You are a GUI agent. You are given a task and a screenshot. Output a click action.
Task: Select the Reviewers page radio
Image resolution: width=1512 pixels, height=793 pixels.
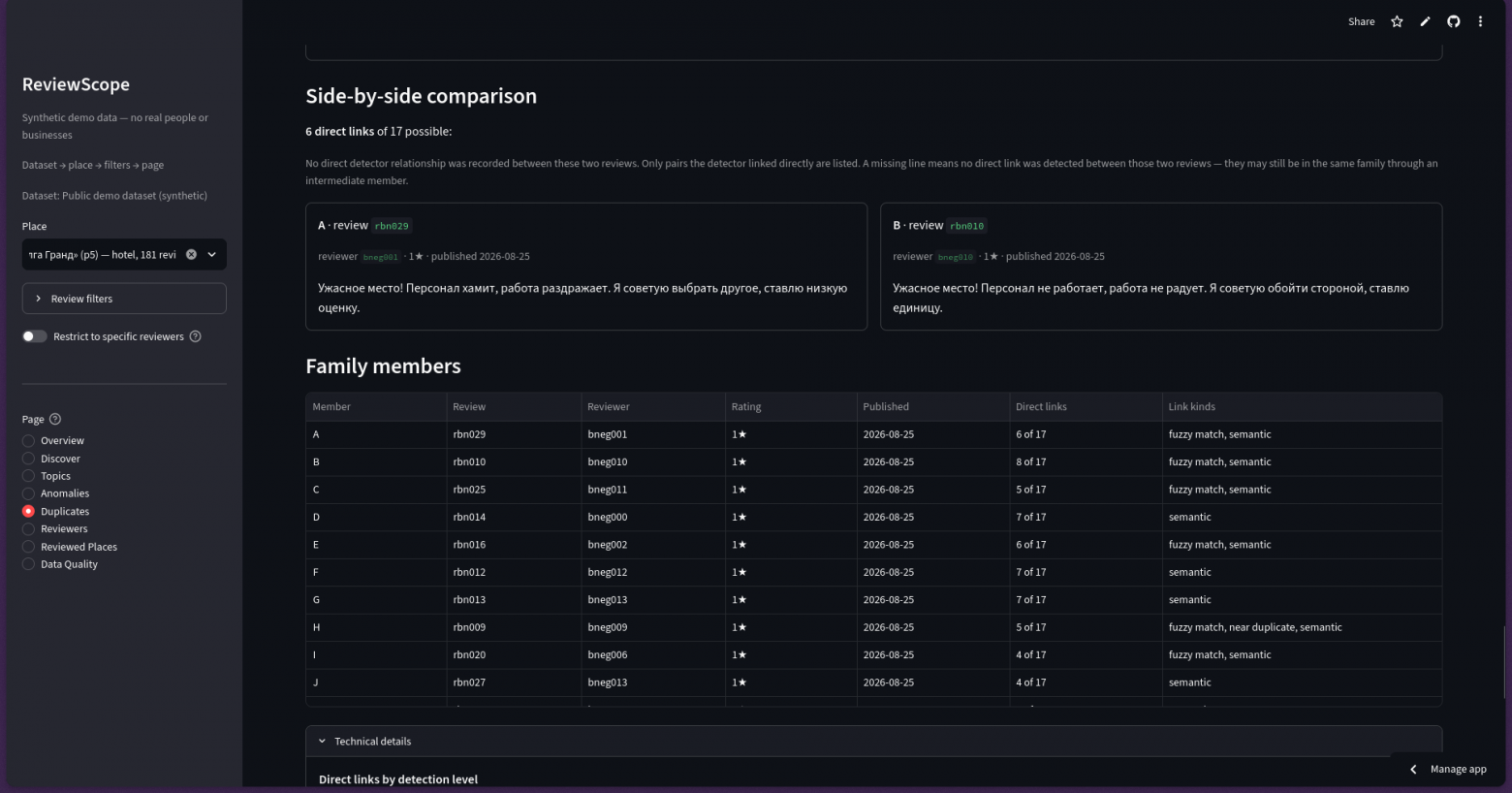coord(28,529)
